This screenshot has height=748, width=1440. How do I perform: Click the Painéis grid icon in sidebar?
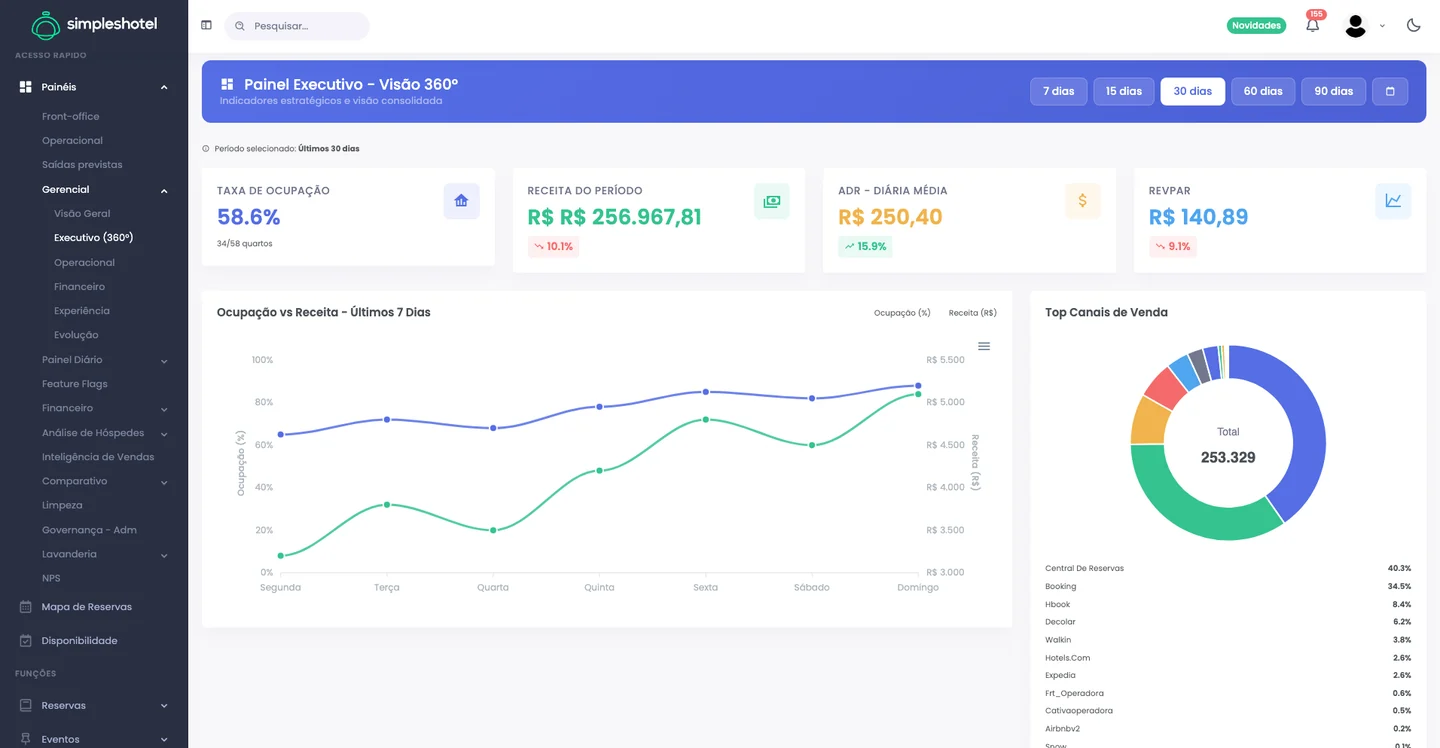click(x=26, y=87)
